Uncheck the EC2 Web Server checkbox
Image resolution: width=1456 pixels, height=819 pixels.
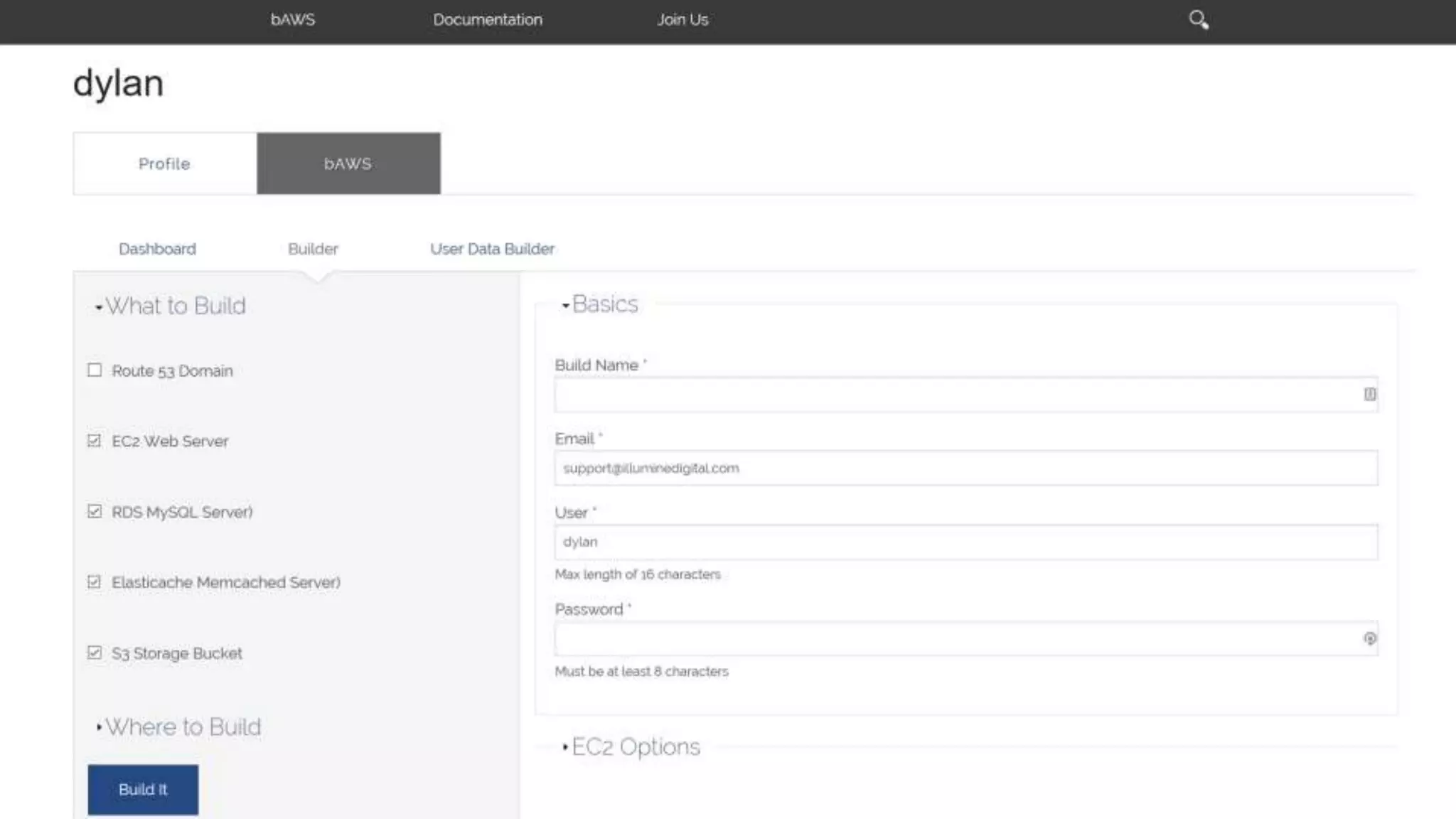[x=95, y=441]
